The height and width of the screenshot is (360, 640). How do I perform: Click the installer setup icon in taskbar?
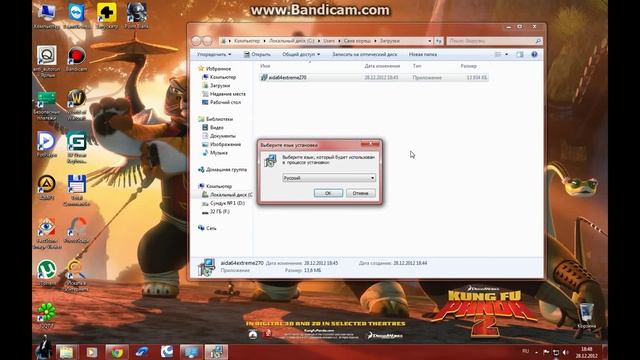216,352
